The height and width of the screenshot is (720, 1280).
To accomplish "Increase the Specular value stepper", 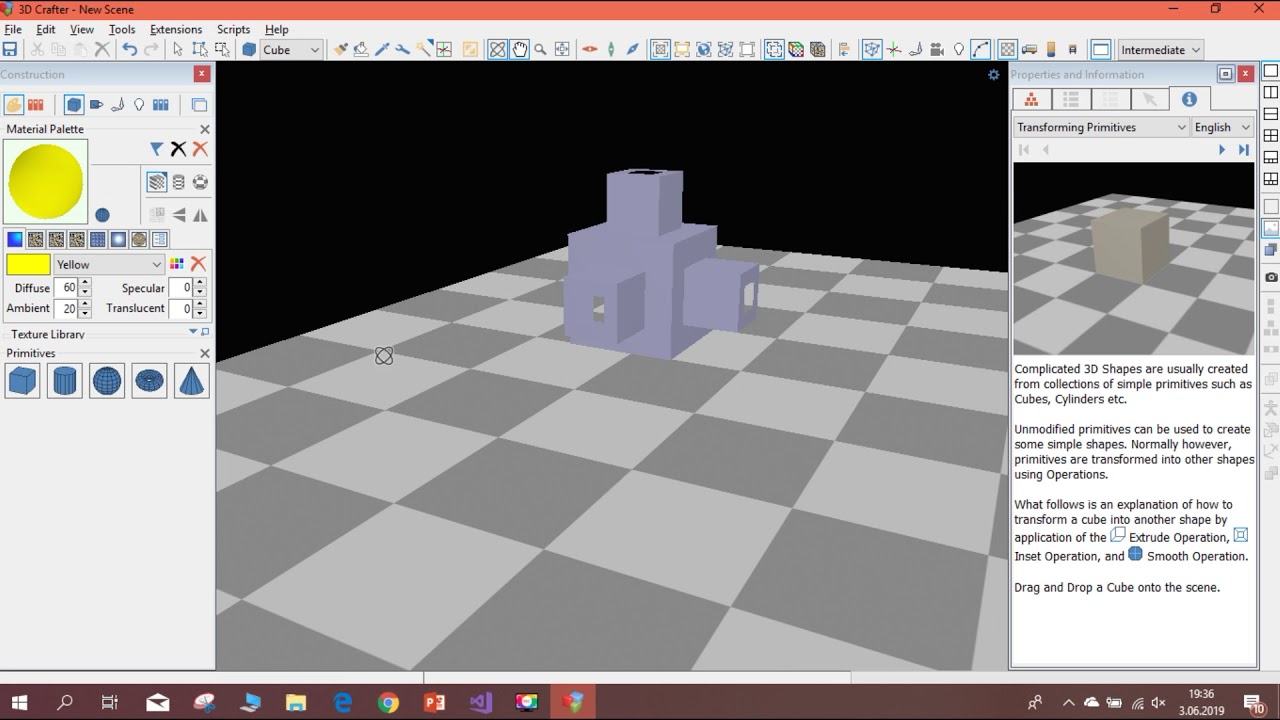I will (200, 283).
